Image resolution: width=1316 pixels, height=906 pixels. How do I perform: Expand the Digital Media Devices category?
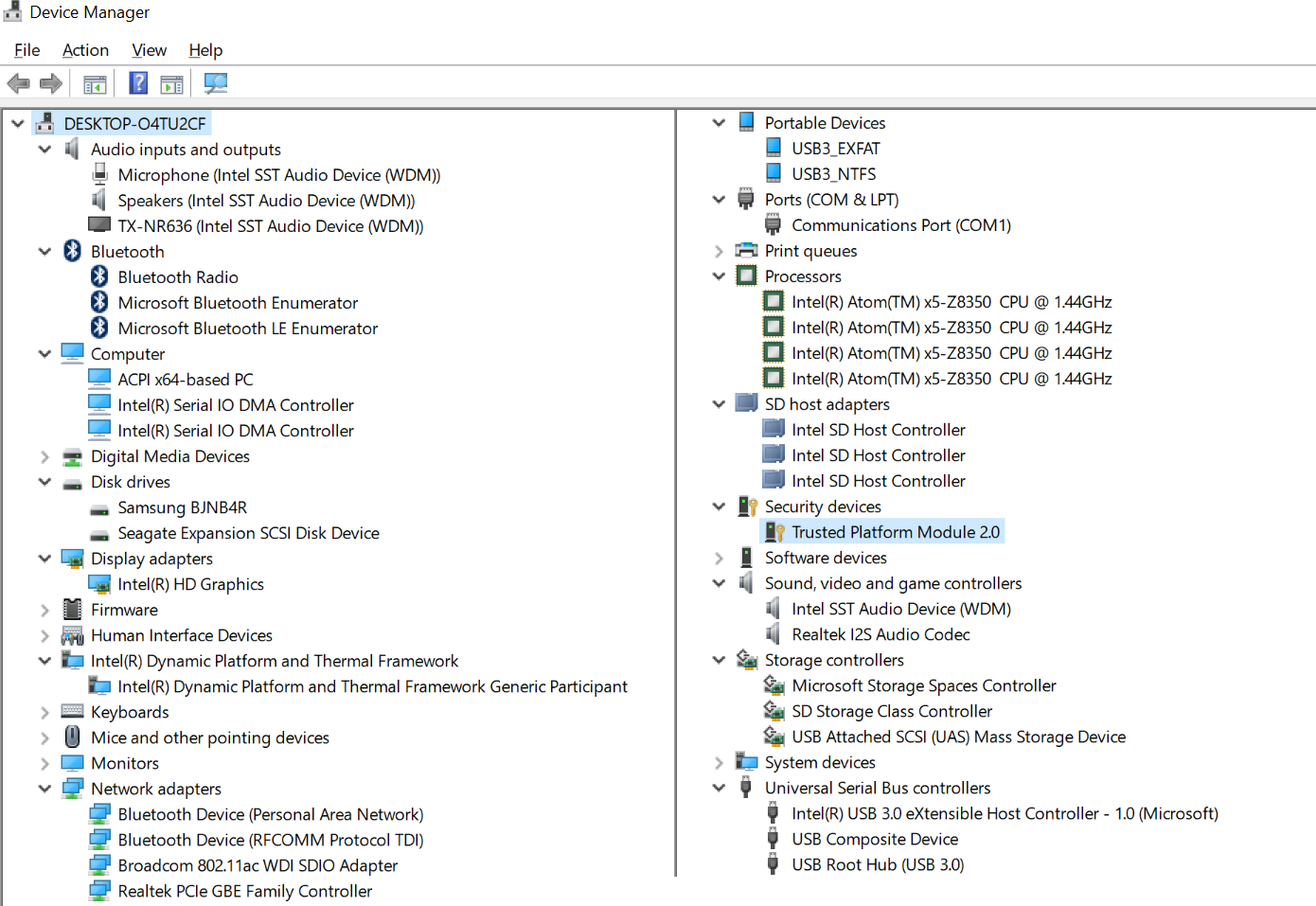tap(44, 456)
